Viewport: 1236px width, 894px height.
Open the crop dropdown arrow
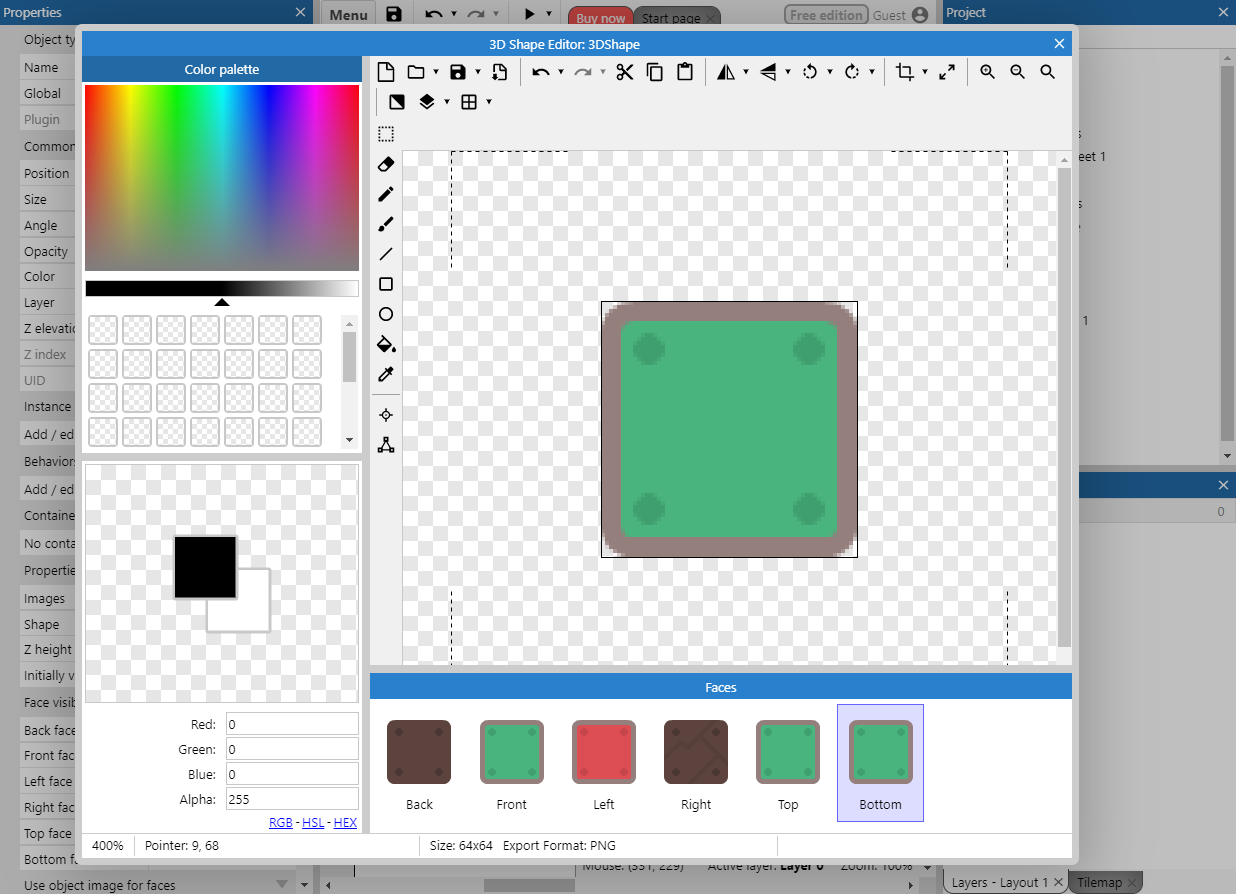point(925,72)
